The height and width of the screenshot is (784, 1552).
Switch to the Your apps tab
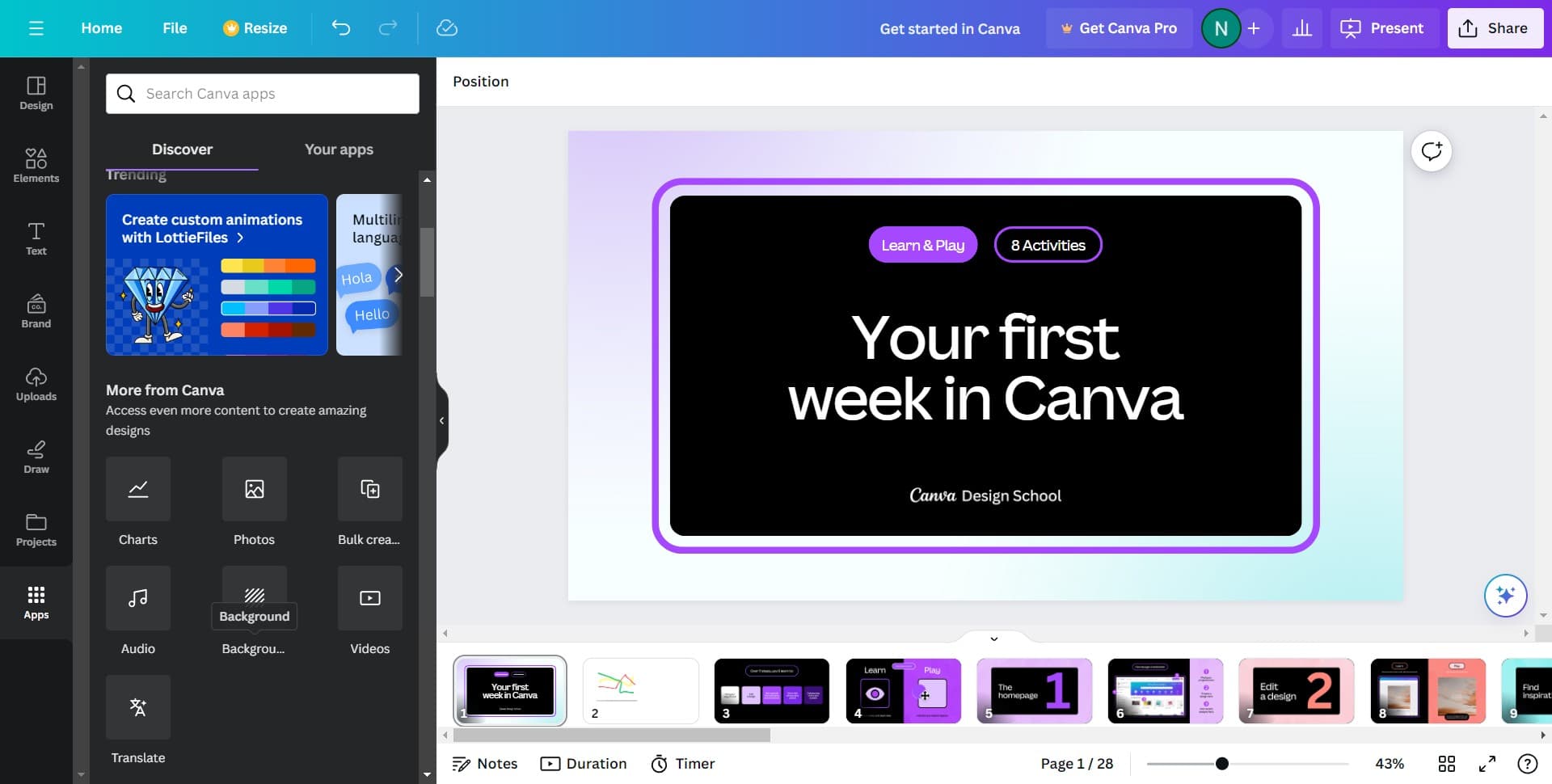coord(339,150)
